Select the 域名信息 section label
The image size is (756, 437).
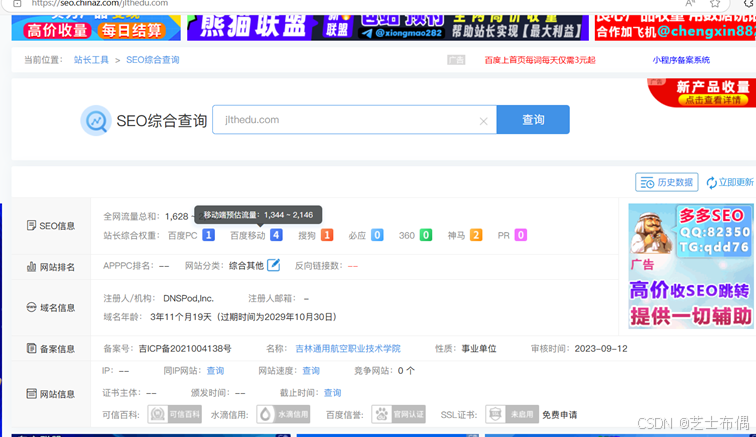click(51, 308)
